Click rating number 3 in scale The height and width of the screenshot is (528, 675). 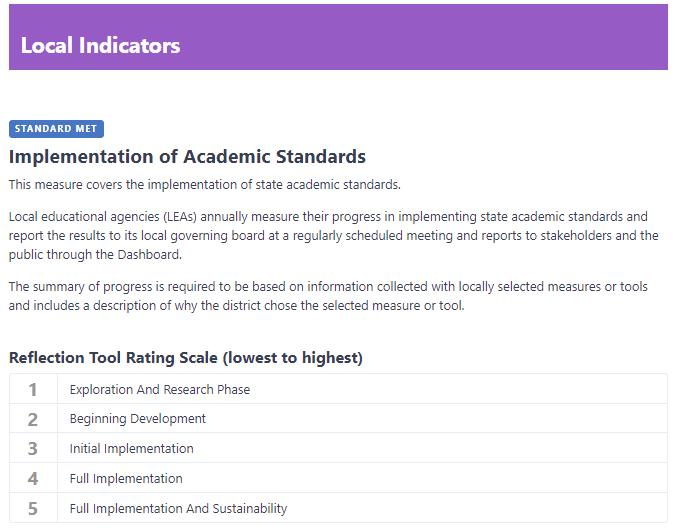(33, 449)
